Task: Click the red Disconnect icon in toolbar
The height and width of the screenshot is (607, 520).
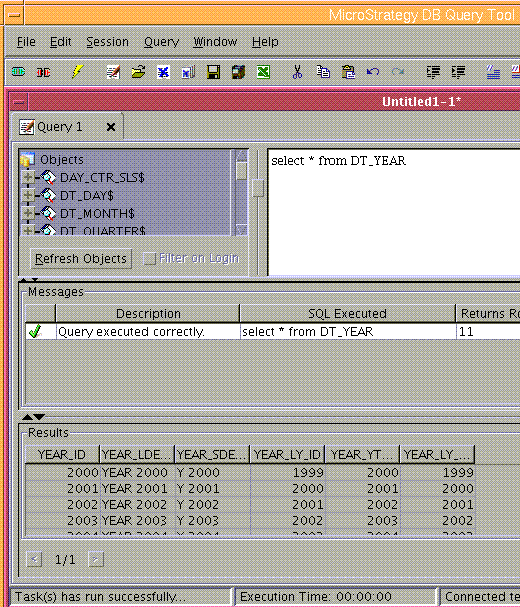Action: coord(43,72)
